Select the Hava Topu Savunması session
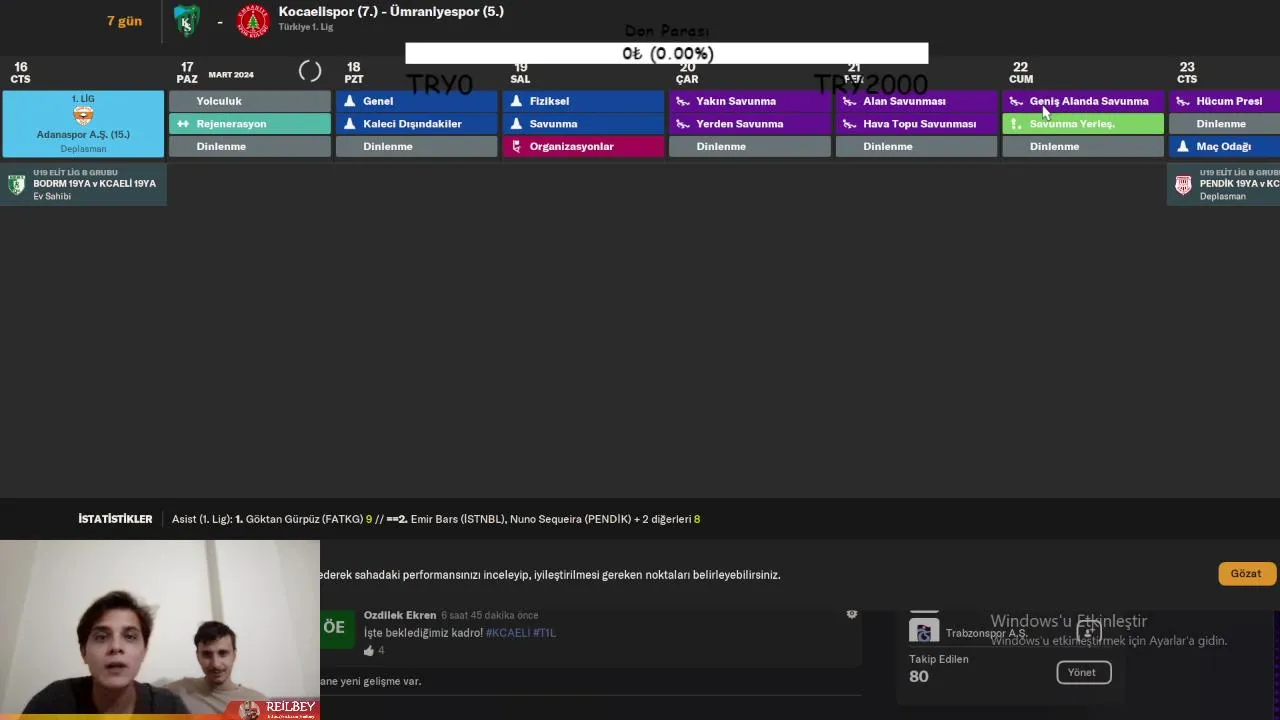The width and height of the screenshot is (1280, 720). pos(917,124)
